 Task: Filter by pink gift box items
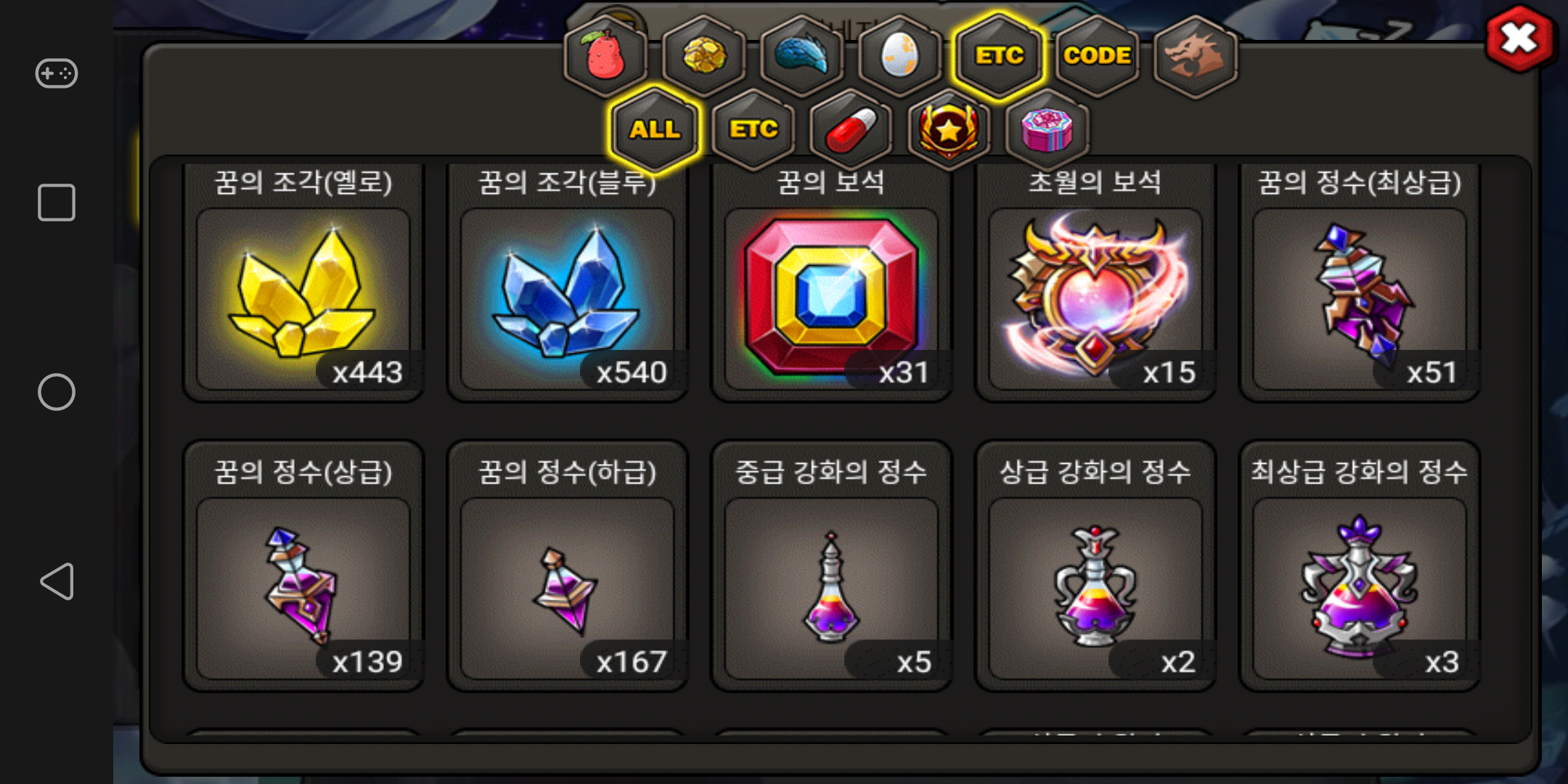tap(1047, 130)
